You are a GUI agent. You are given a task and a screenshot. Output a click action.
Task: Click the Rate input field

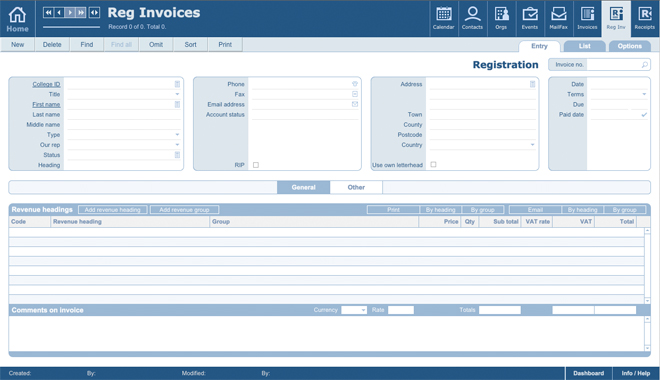[x=401, y=310]
